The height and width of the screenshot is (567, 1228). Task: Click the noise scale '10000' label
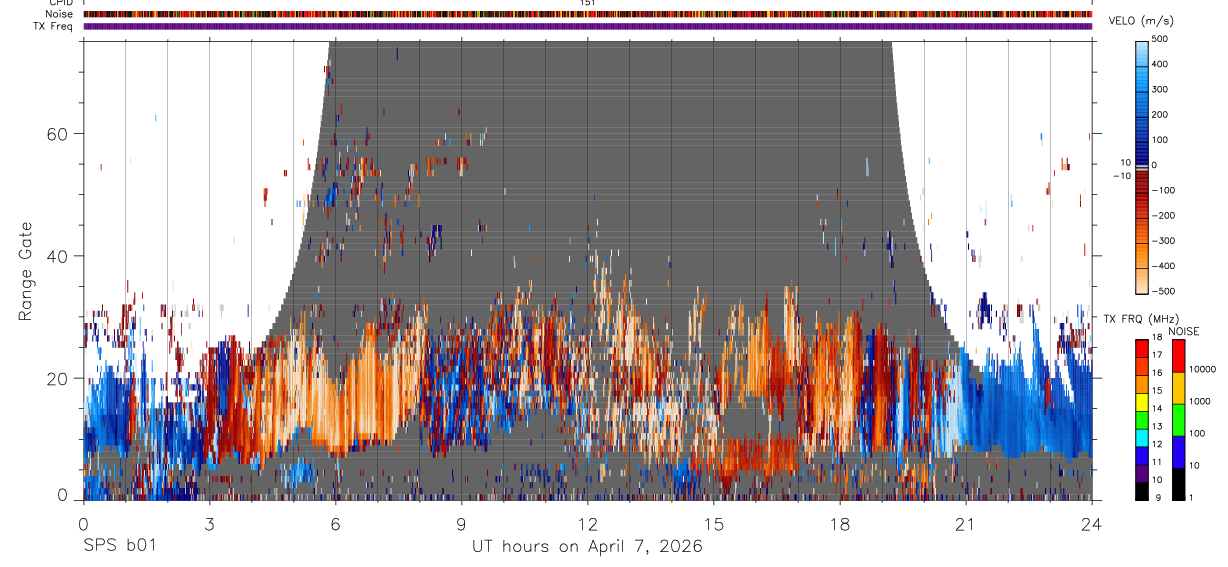tap(1203, 369)
